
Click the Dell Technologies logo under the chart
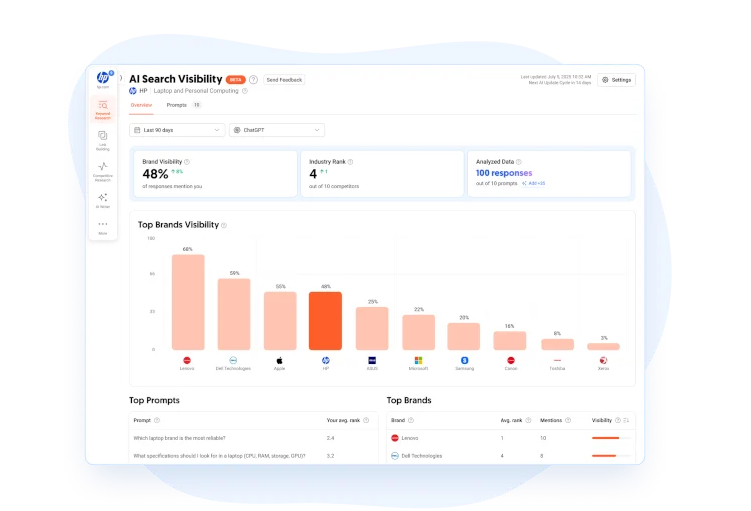pos(233,360)
